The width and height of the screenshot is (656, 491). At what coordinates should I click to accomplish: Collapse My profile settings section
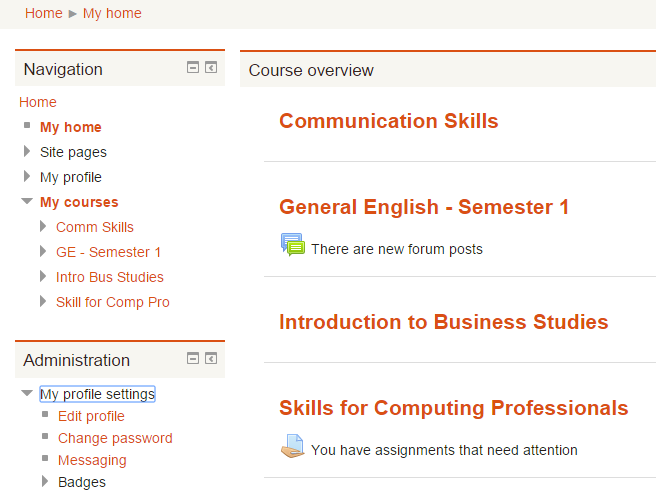pyautogui.click(x=27, y=394)
